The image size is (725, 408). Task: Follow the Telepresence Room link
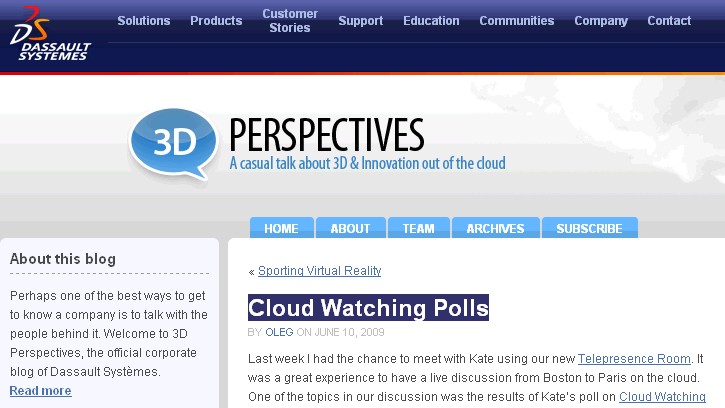coord(634,359)
